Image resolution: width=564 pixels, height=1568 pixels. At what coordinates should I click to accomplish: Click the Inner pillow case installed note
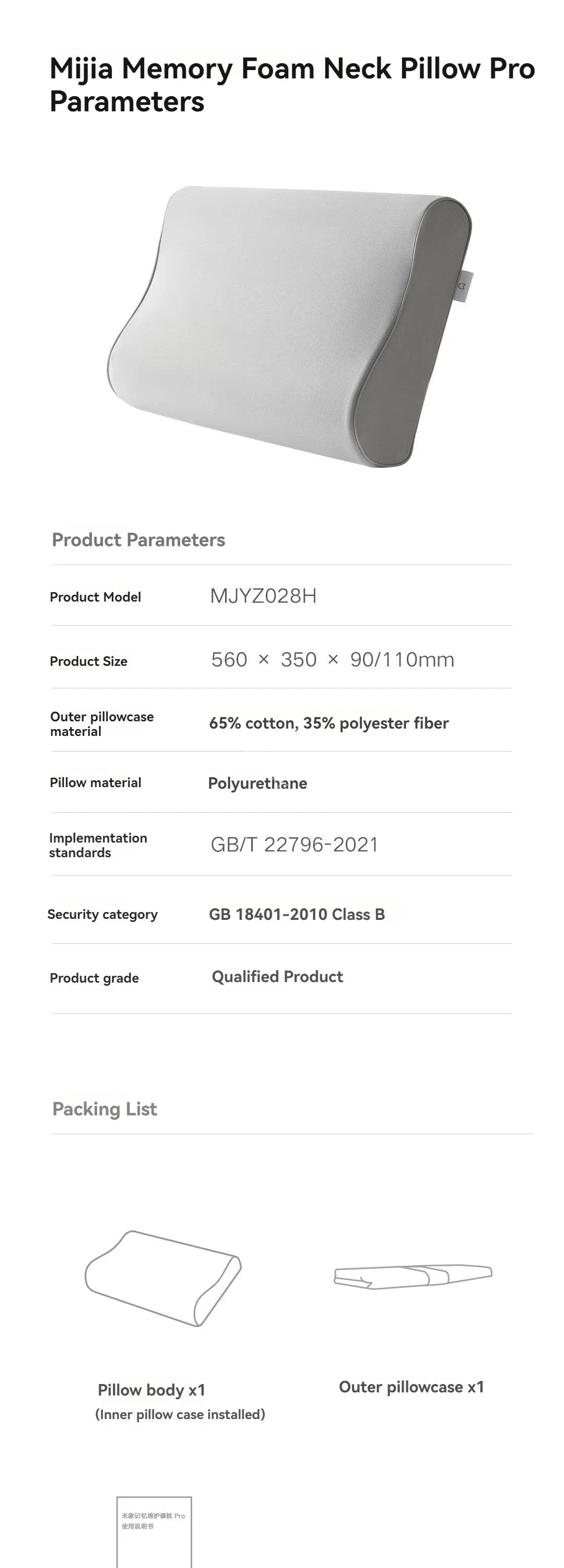180,1415
